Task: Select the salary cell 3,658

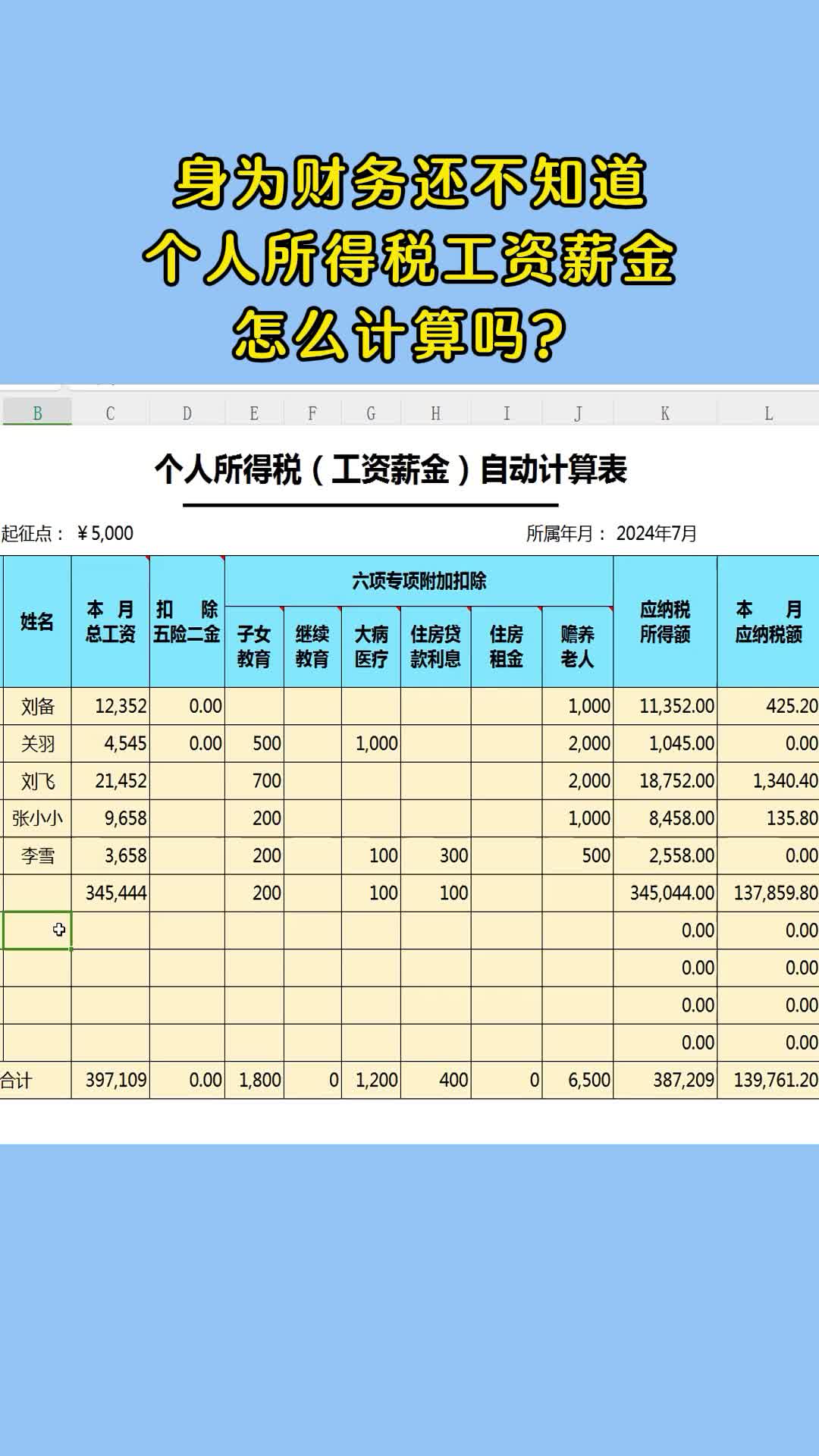Action: 110,855
